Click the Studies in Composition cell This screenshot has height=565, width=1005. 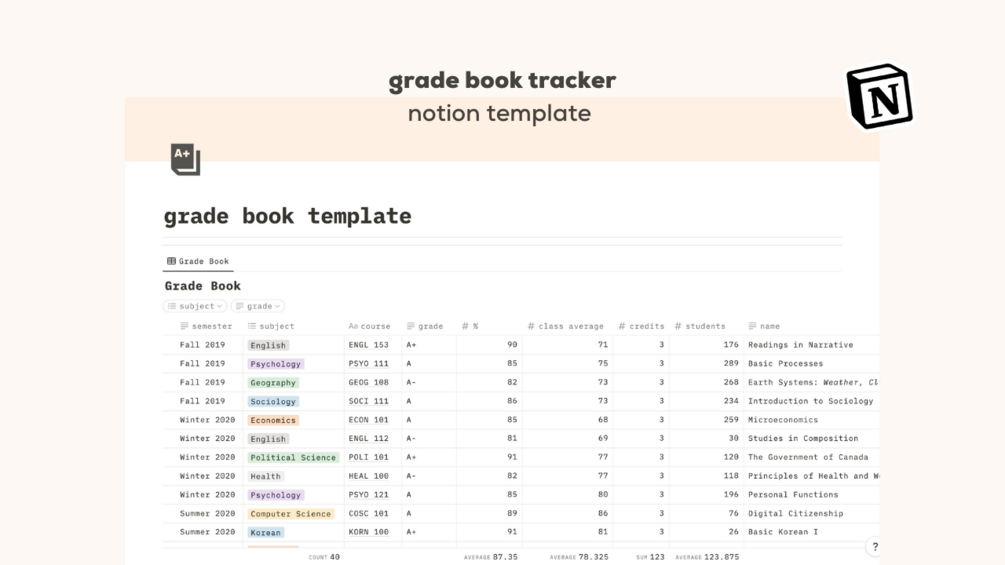point(803,438)
